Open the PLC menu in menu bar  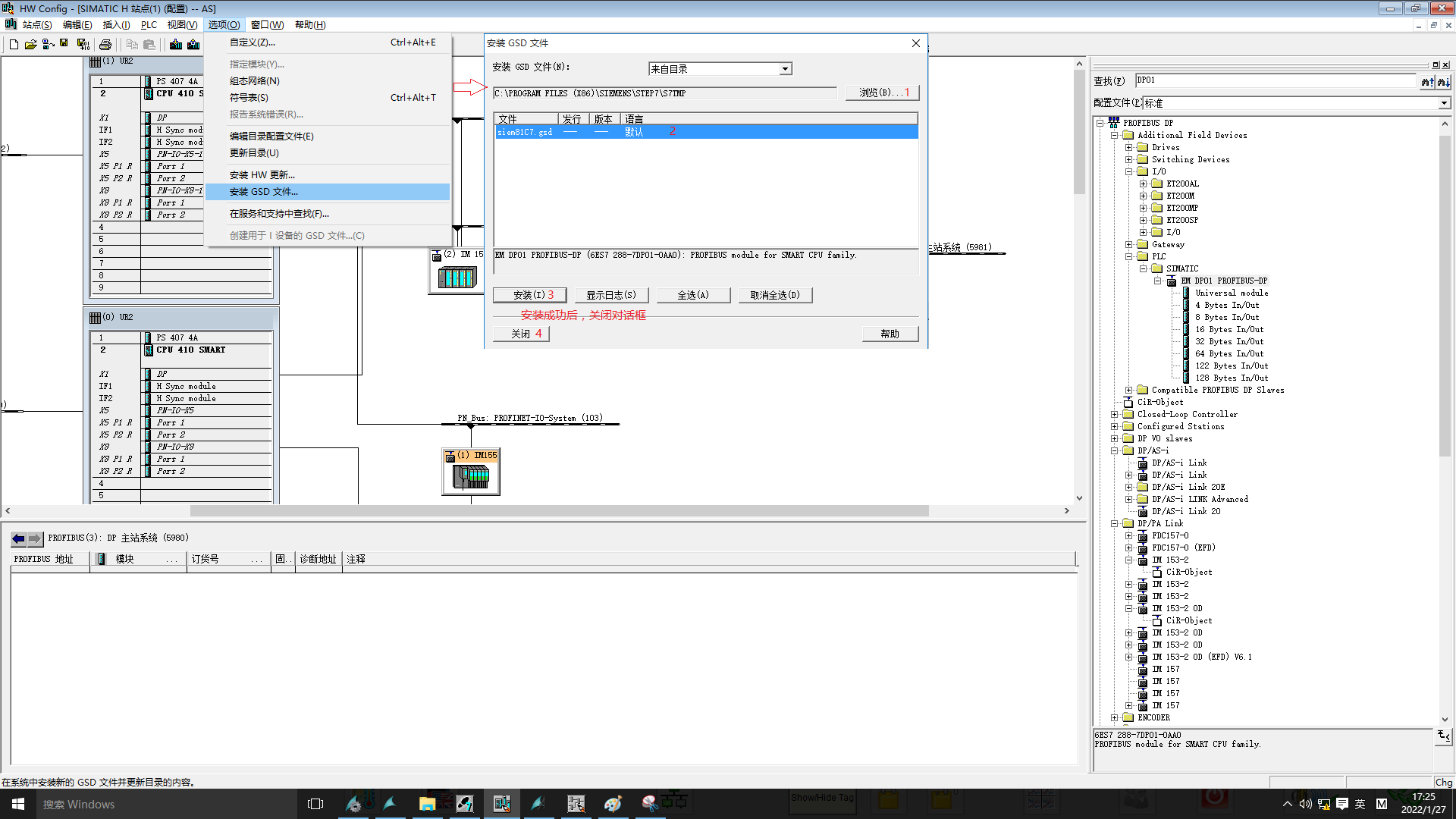[149, 25]
